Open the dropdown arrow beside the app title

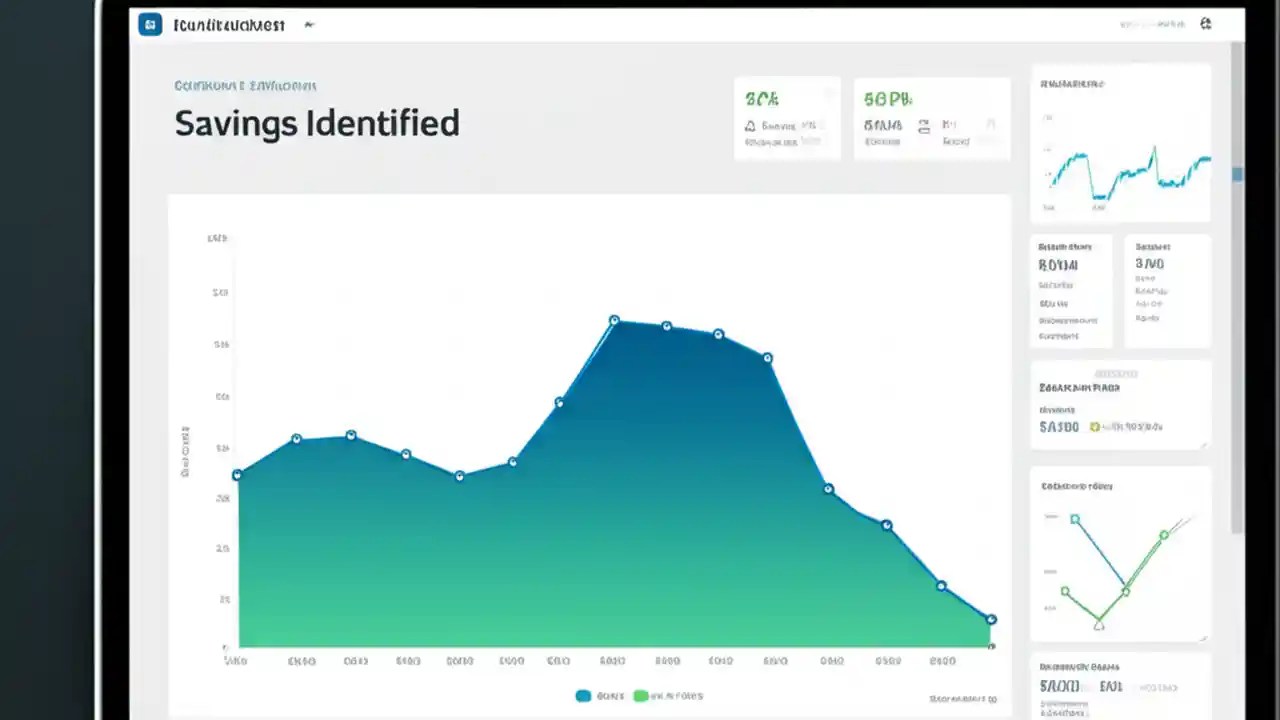309,24
